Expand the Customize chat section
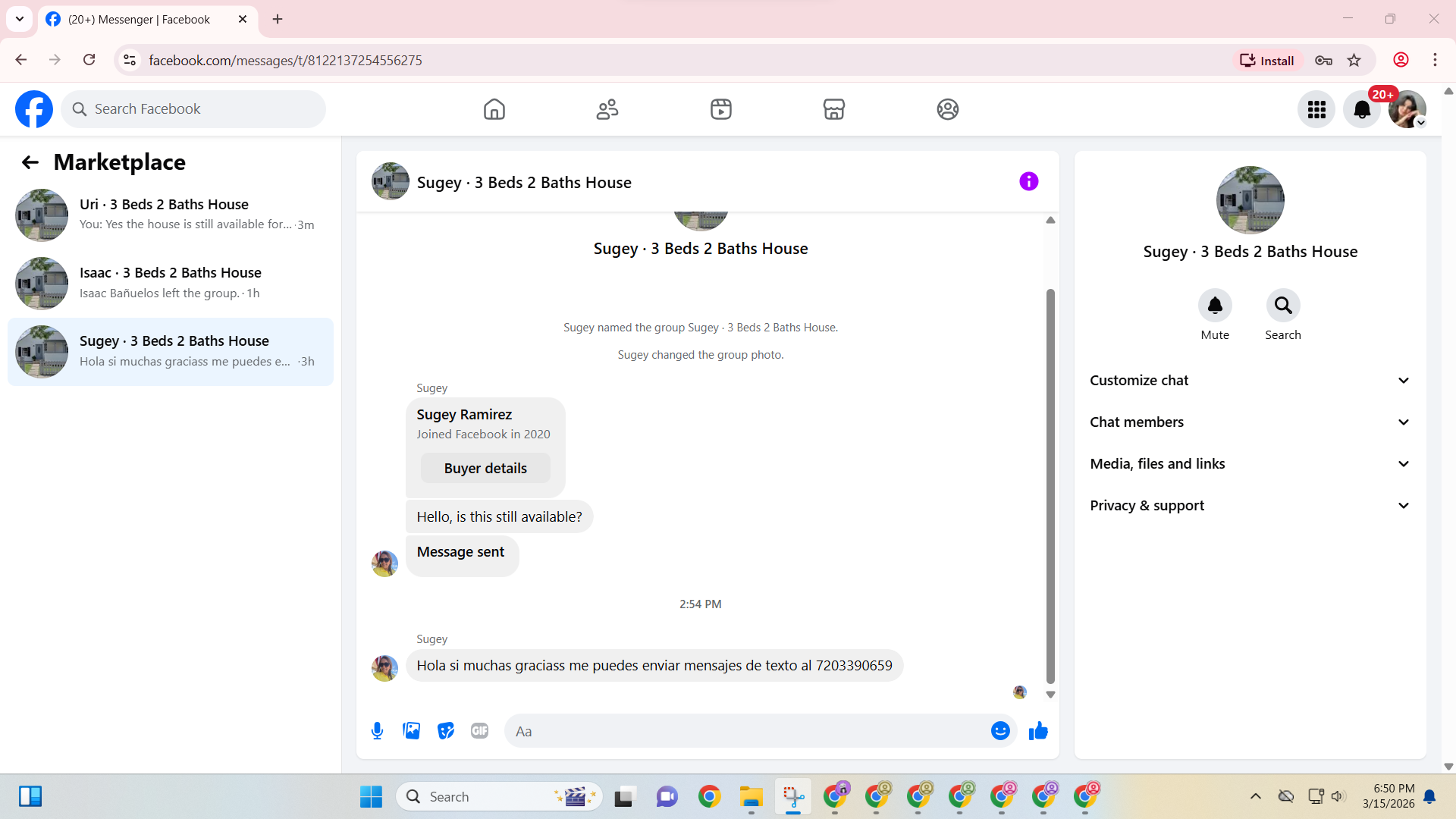1456x819 pixels. coord(1250,381)
